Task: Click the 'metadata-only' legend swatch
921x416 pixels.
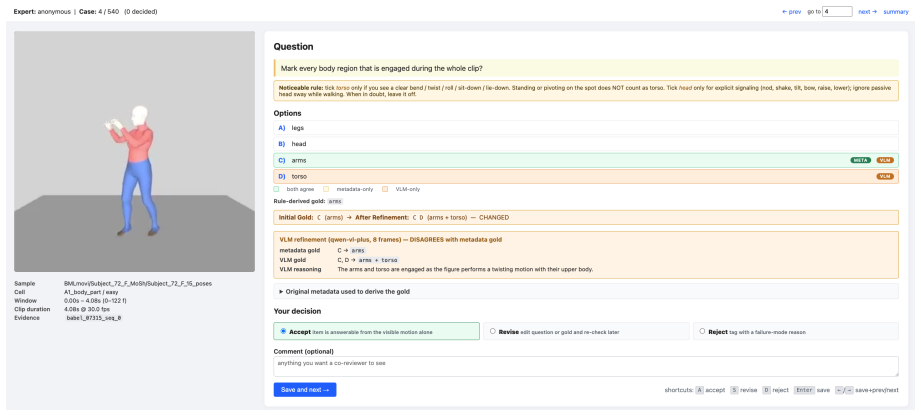Action: 327,189
